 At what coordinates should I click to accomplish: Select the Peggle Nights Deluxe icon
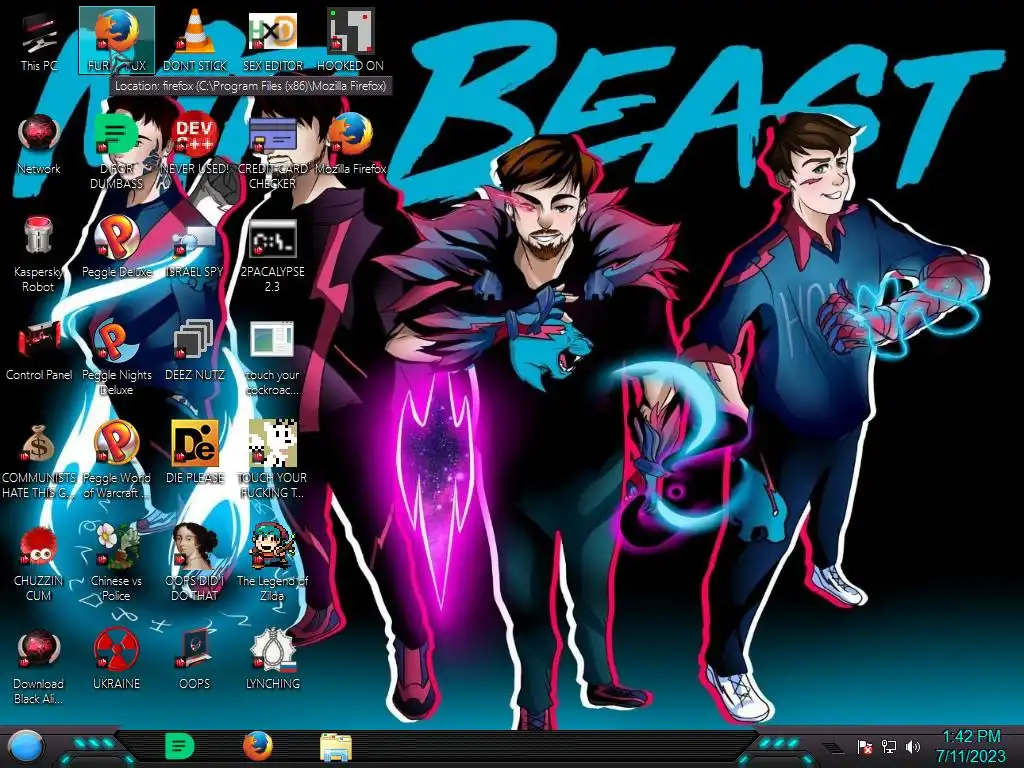click(117, 357)
